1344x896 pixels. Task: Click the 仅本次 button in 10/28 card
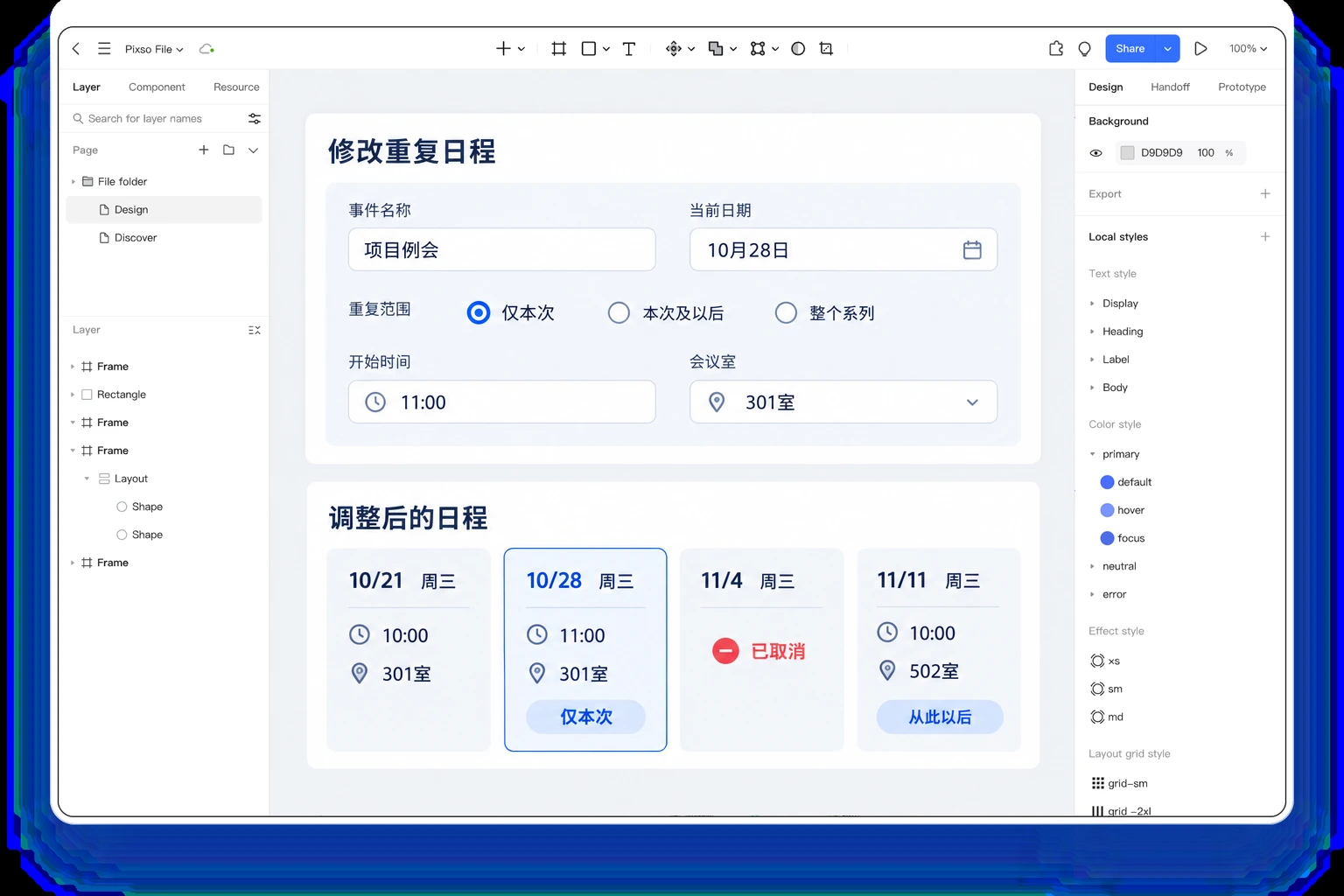[x=585, y=717]
